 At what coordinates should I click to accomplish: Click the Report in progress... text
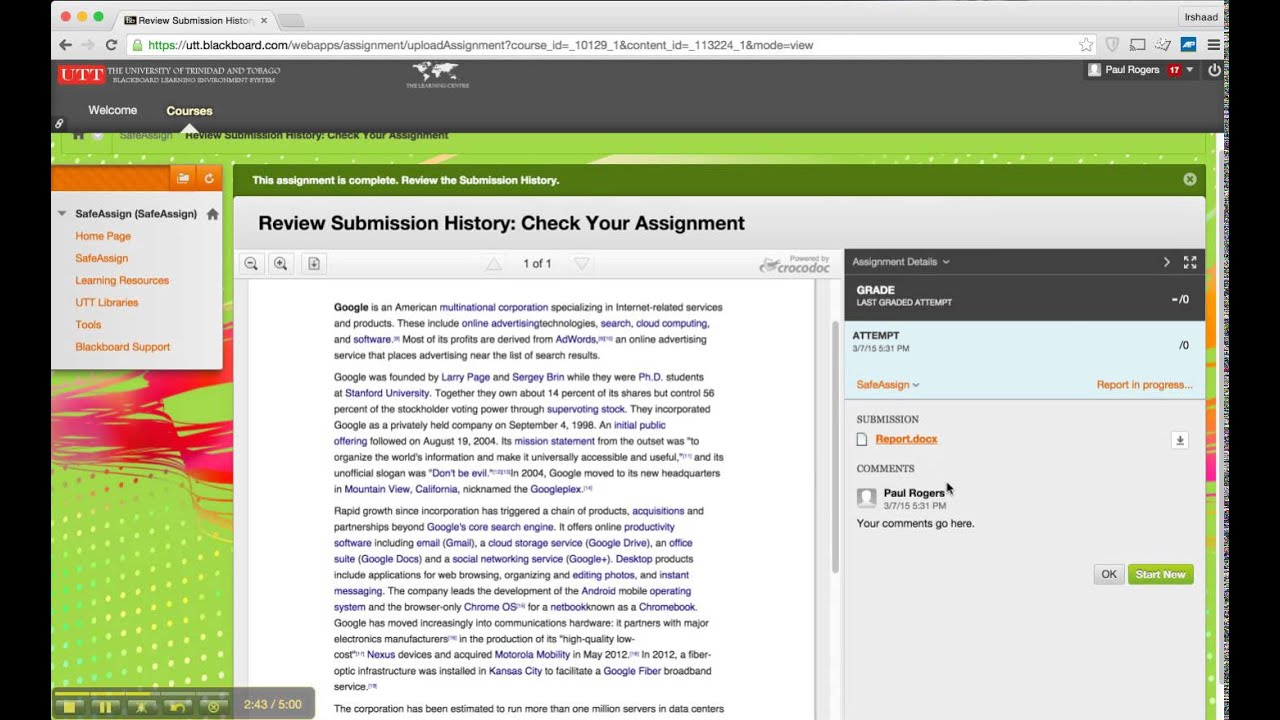click(1144, 385)
